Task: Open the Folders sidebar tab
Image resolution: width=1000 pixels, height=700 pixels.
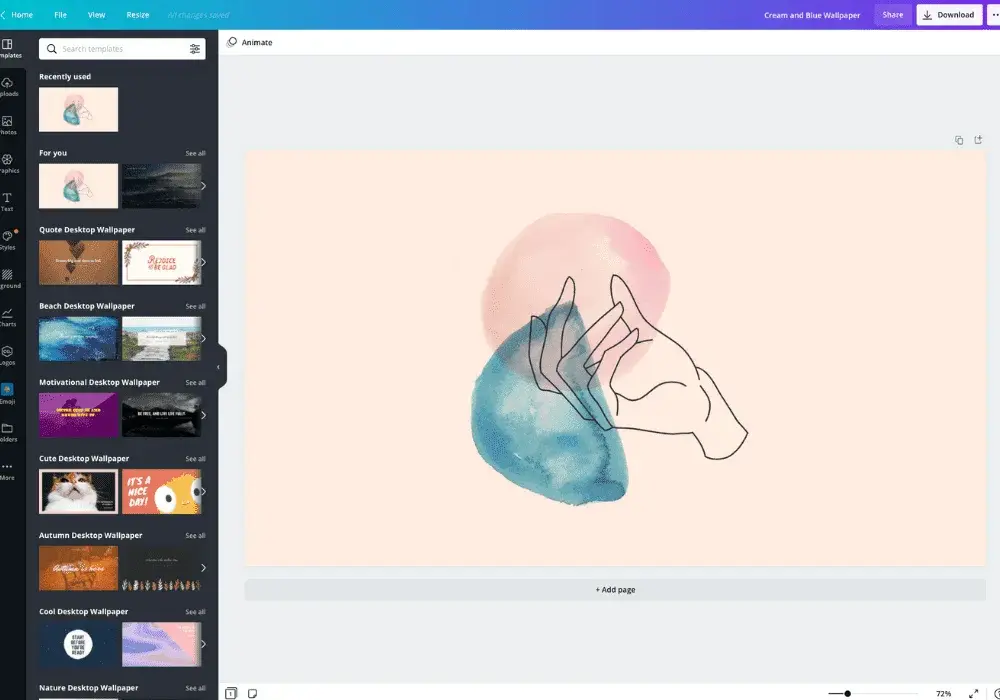Action: pyautogui.click(x=9, y=432)
